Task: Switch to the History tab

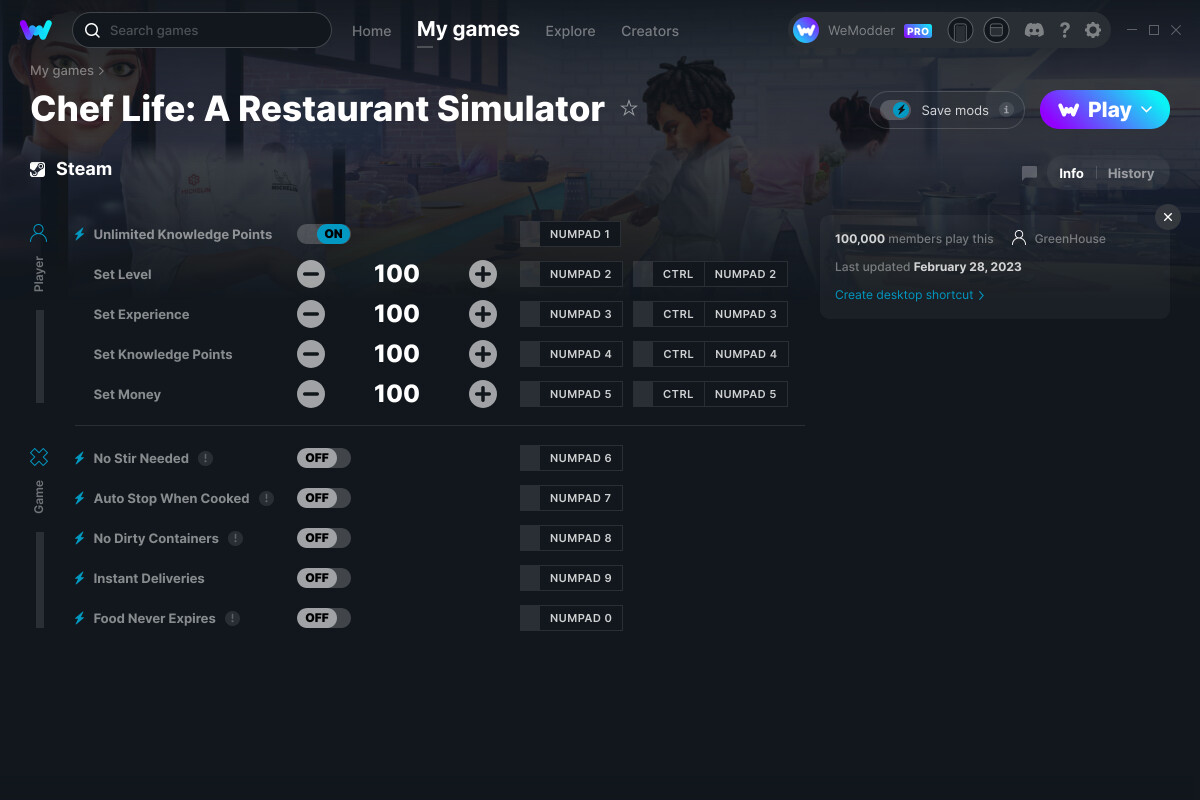Action: tap(1131, 173)
